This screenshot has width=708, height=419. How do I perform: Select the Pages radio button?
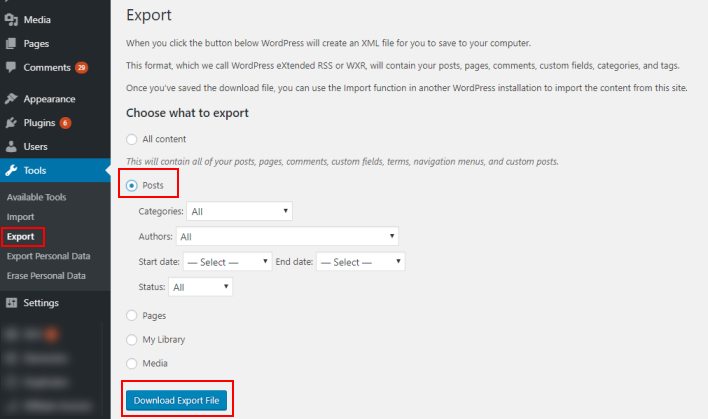[131, 315]
